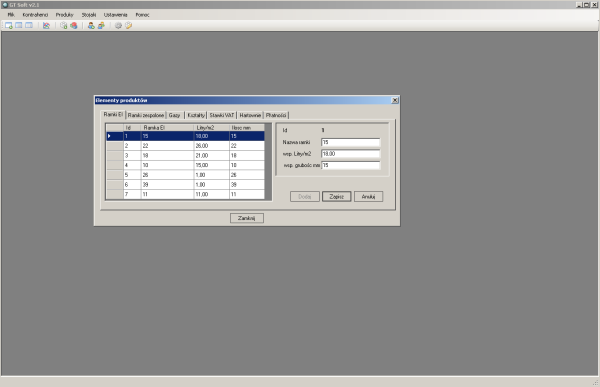This screenshot has width=600, height=387.
Task: Click the Ilosc mm cell in row 4
Action: pyautogui.click(x=247, y=165)
